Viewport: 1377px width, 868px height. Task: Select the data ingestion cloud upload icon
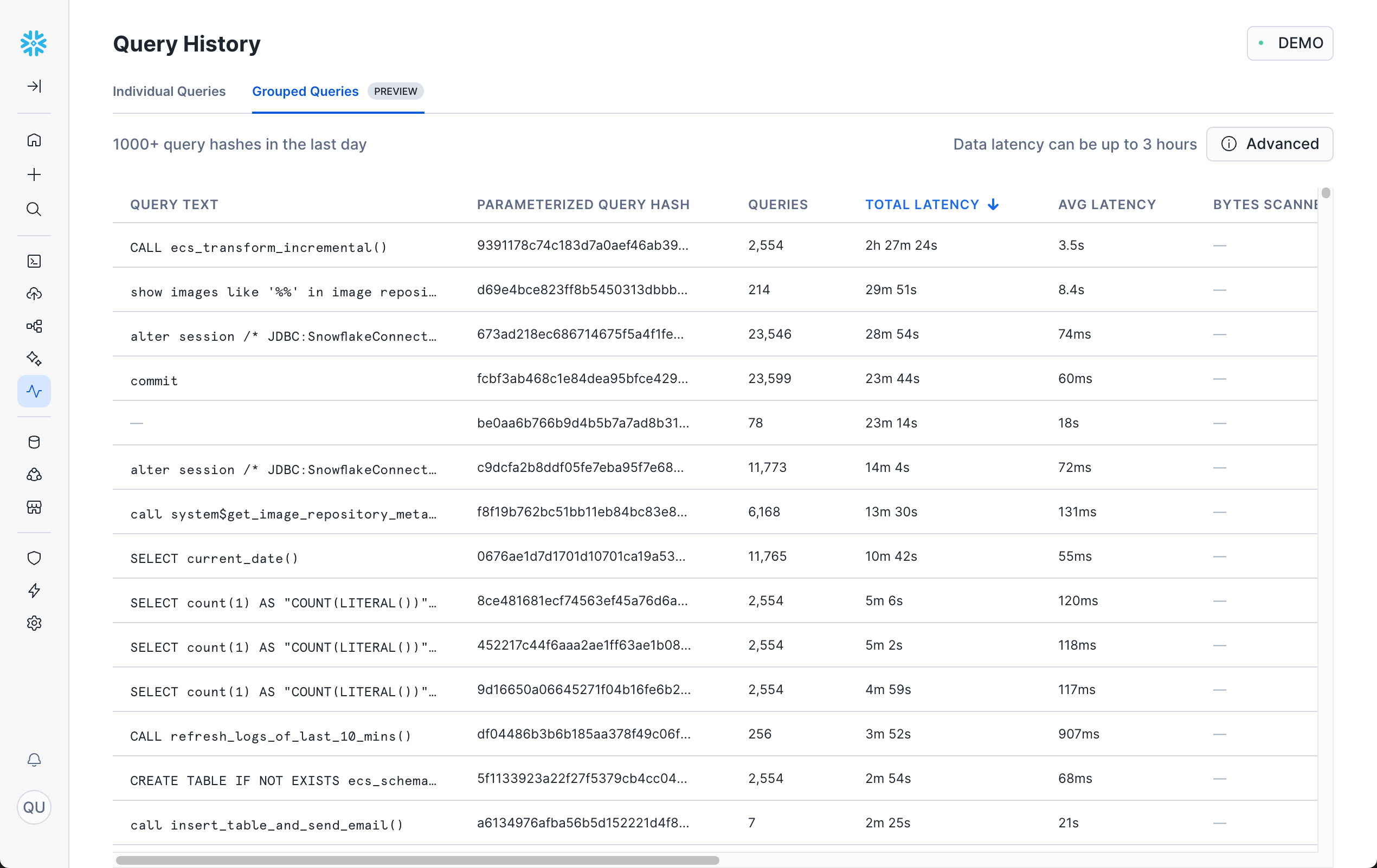34,294
